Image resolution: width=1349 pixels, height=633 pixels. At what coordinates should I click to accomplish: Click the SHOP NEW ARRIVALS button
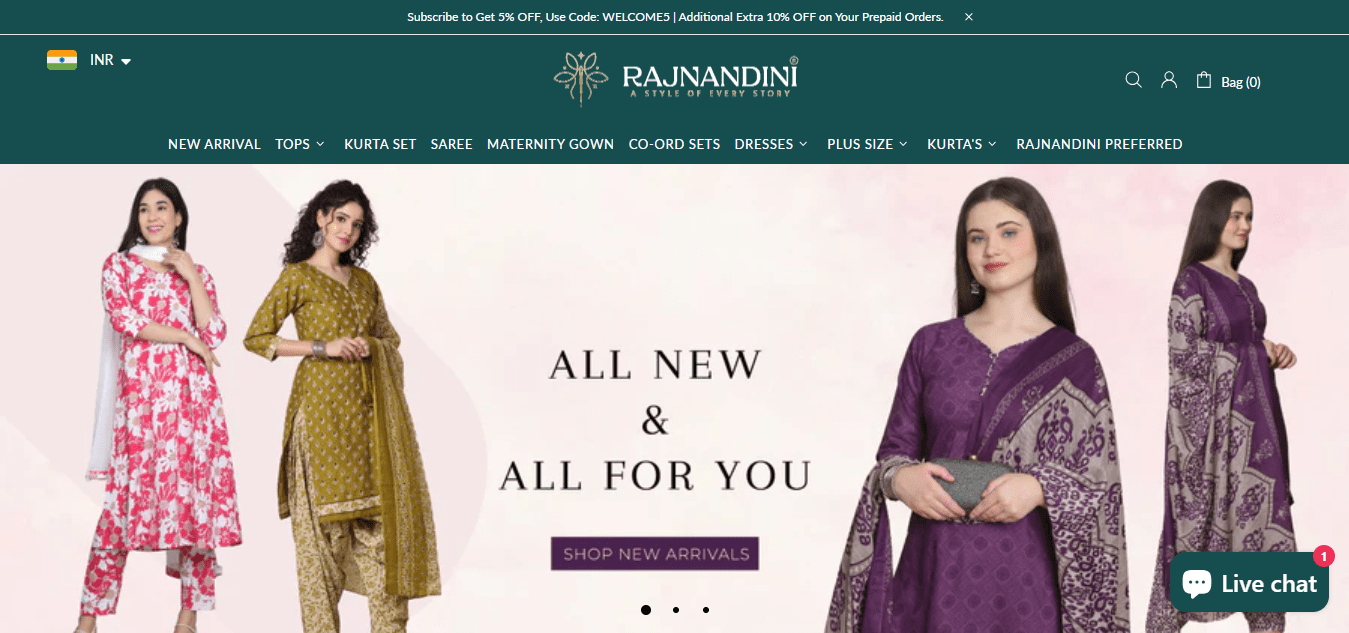pos(656,554)
